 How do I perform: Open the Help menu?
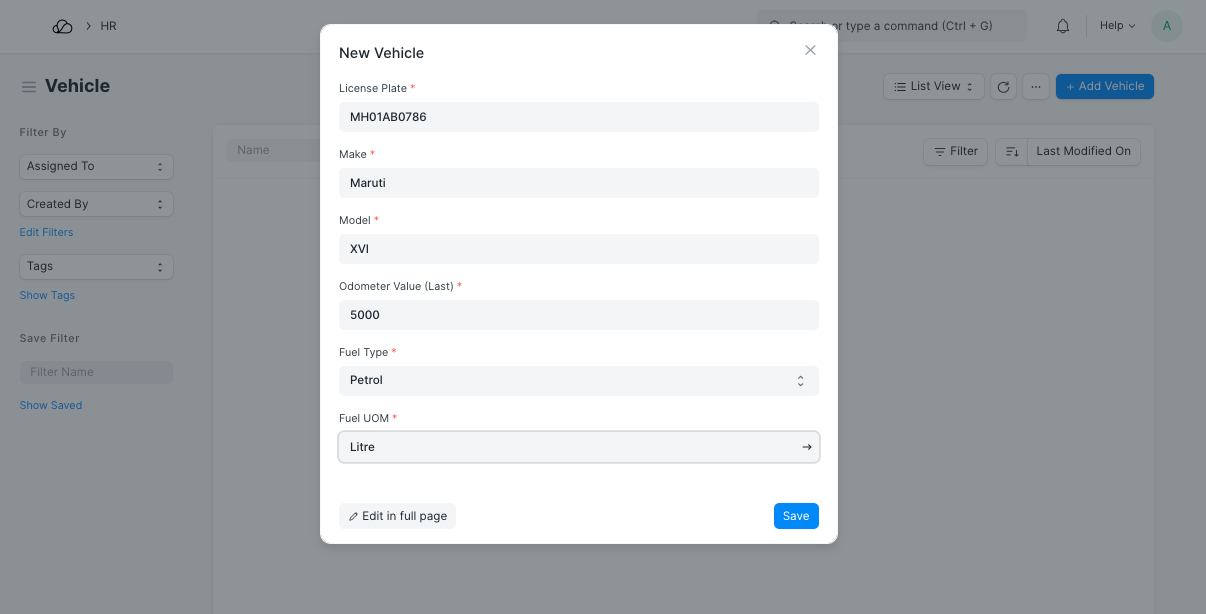[1117, 26]
